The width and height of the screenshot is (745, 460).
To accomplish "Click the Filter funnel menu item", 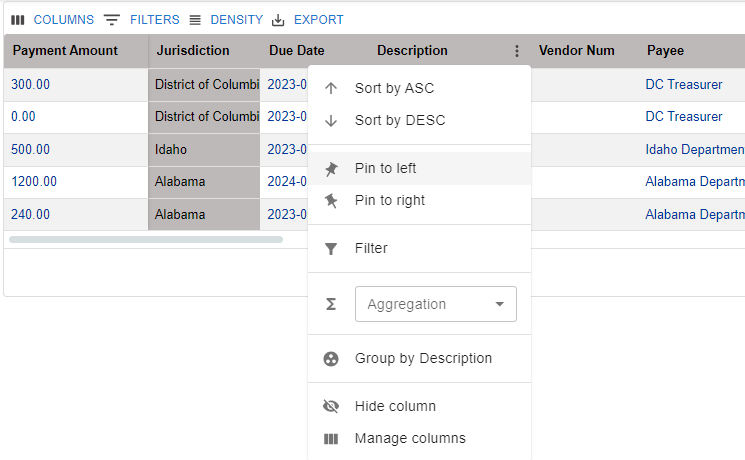I will [x=370, y=248].
